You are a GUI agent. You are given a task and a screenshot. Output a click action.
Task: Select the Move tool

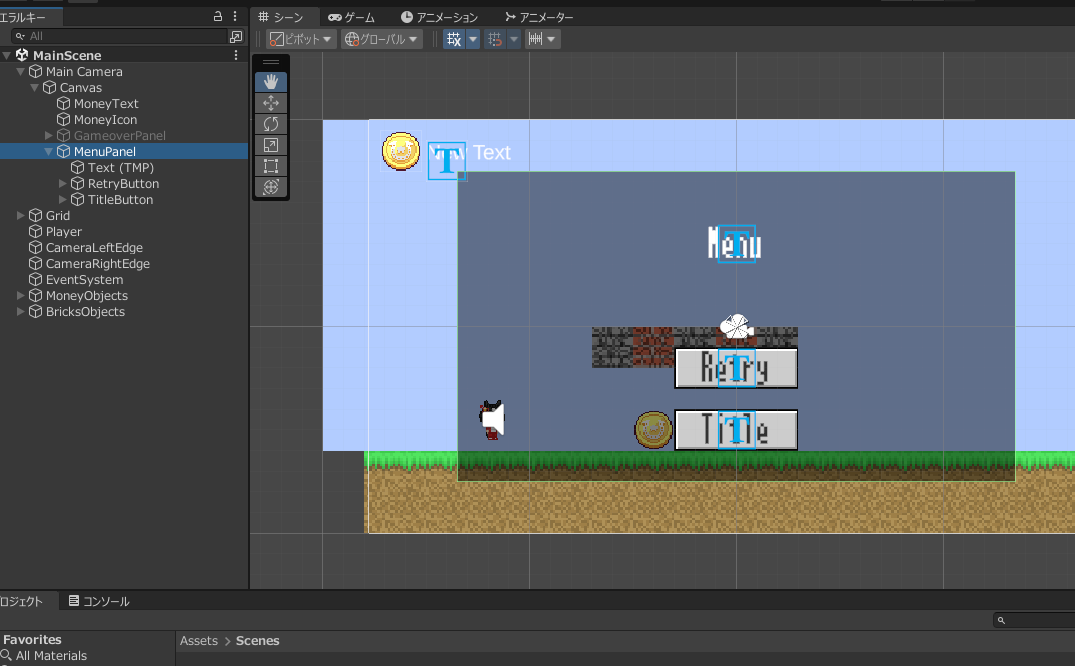pyautogui.click(x=271, y=103)
